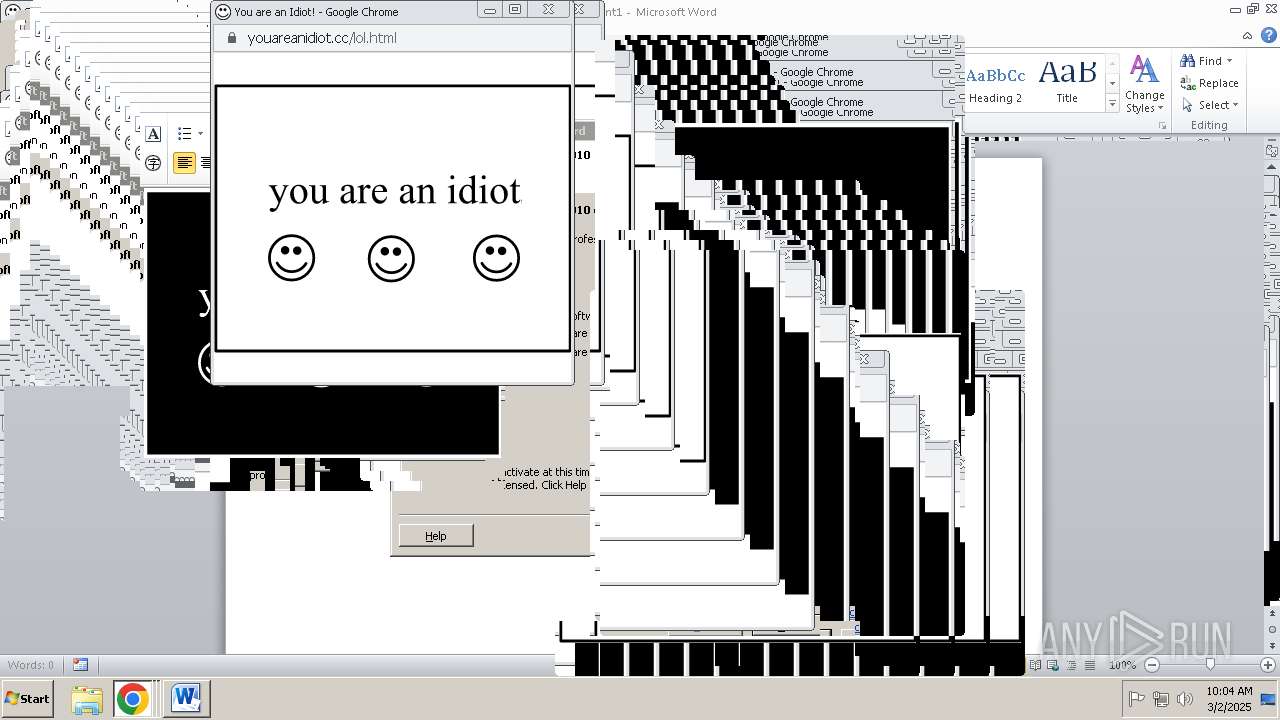
Task: Open Styles pane dialog launcher in Word
Action: [1162, 126]
